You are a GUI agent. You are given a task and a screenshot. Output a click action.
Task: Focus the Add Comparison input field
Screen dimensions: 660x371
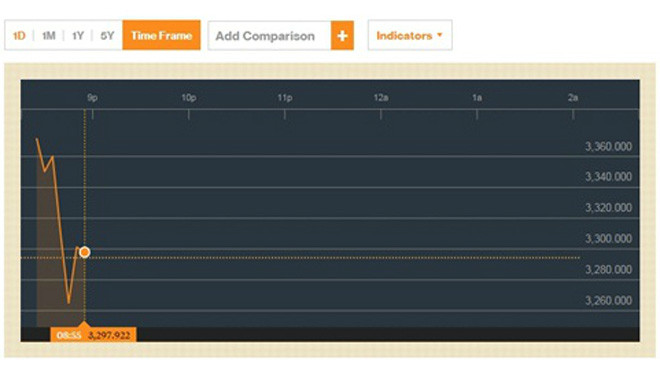click(269, 36)
